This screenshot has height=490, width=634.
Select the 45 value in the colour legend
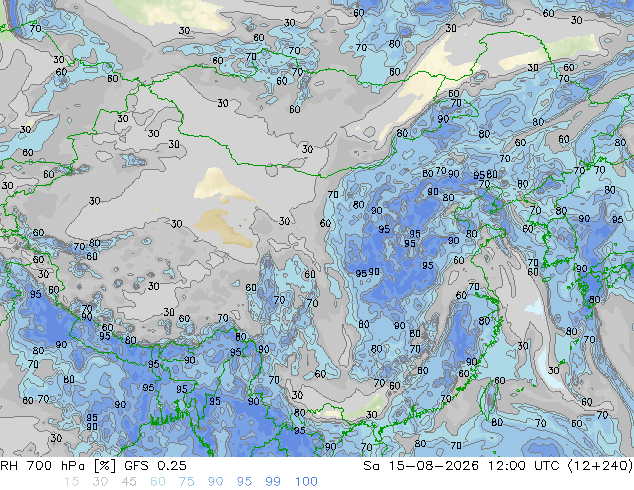129,482
